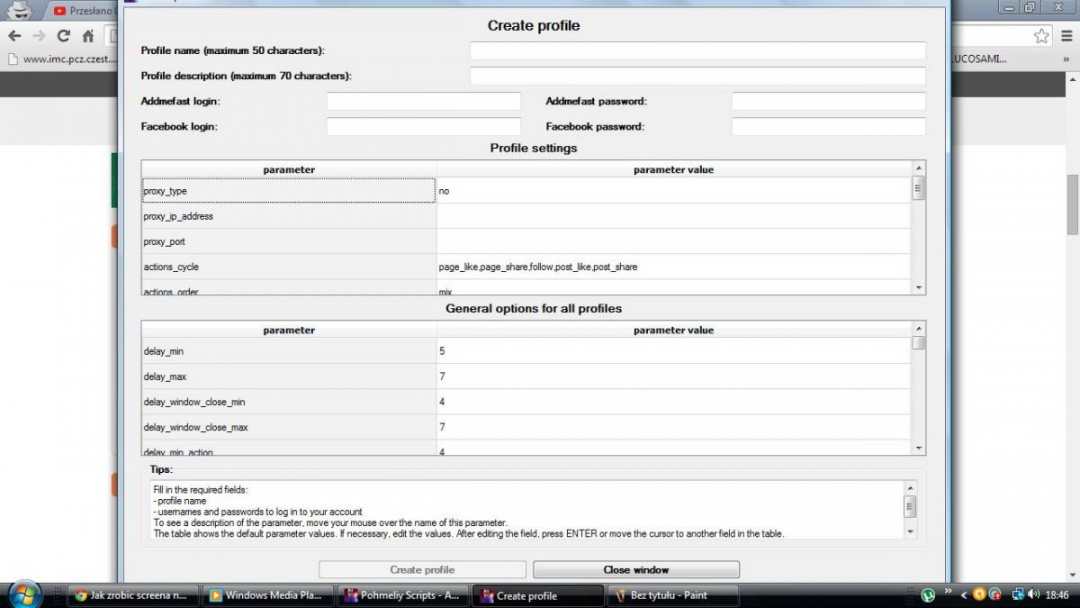Click the Facebook password field

[x=828, y=127]
